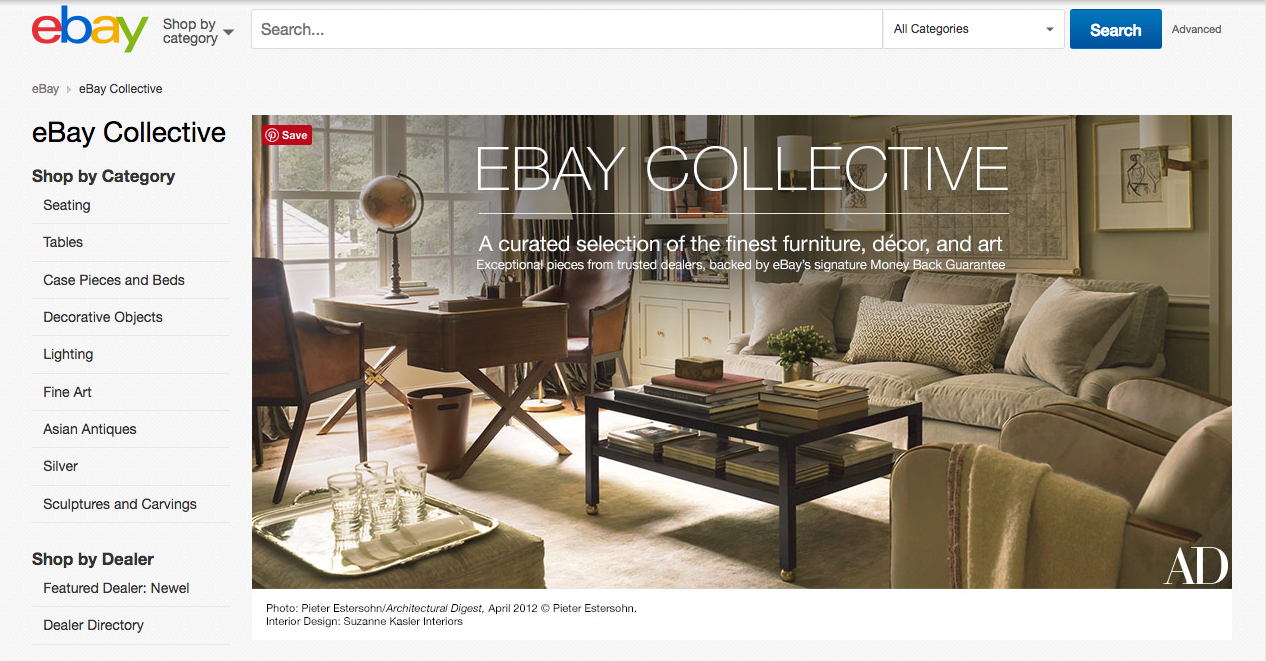The image size is (1266, 661).
Task: Save banner image with Pinterest button
Action: (x=287, y=135)
